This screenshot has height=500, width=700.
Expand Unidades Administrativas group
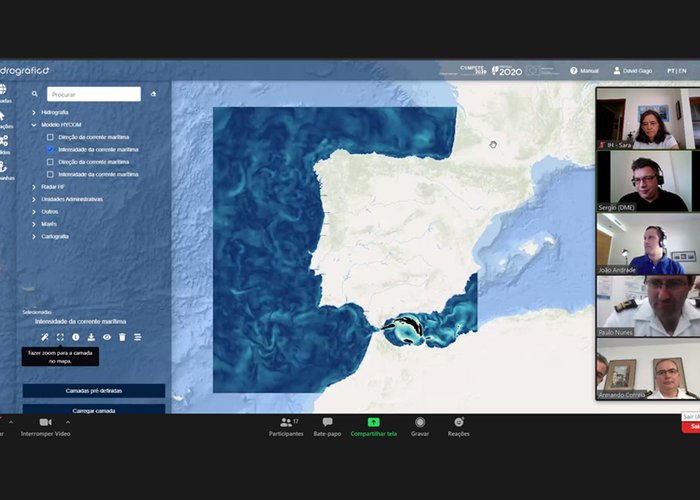point(34,199)
